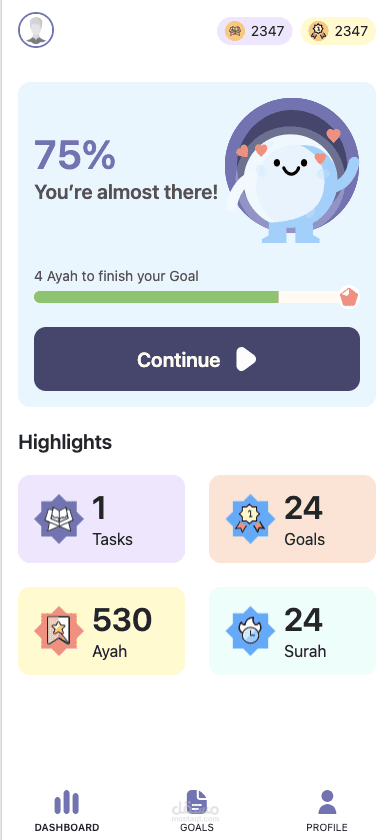The width and height of the screenshot is (392, 840).
Task: Click the 75% progress text
Action: pos(75,155)
